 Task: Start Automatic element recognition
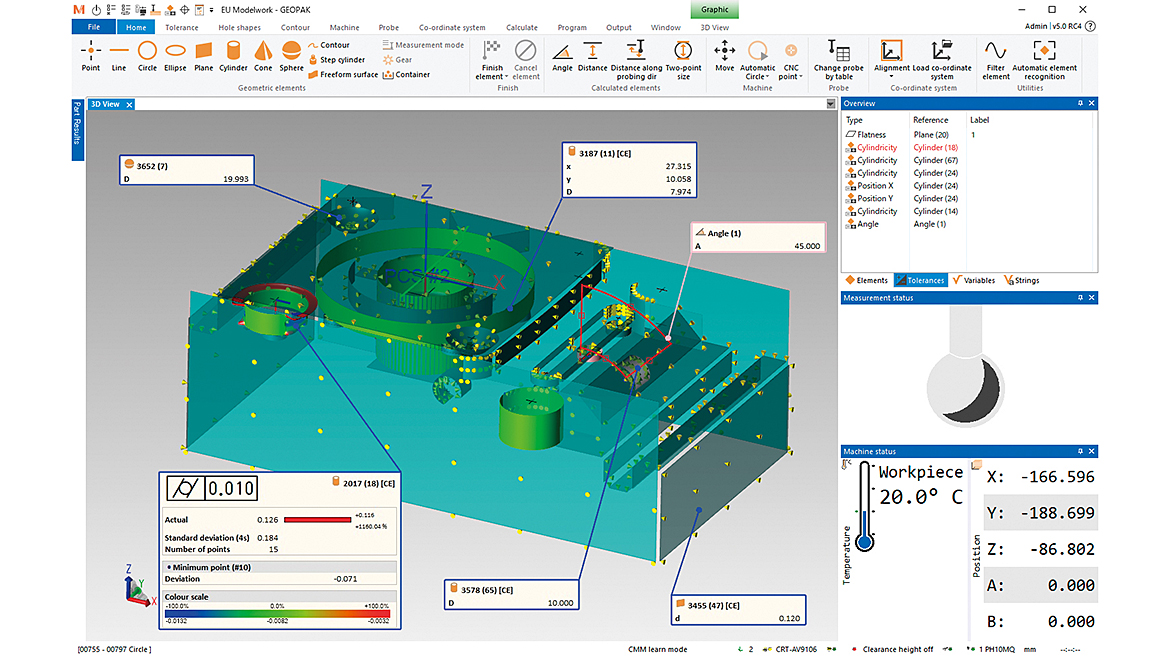click(x=1044, y=60)
